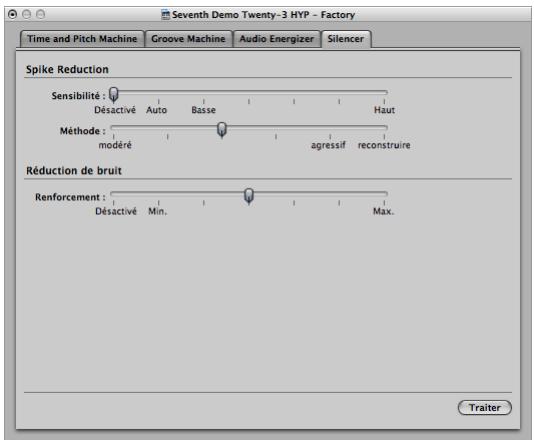Click the Traiter button

pos(485,408)
